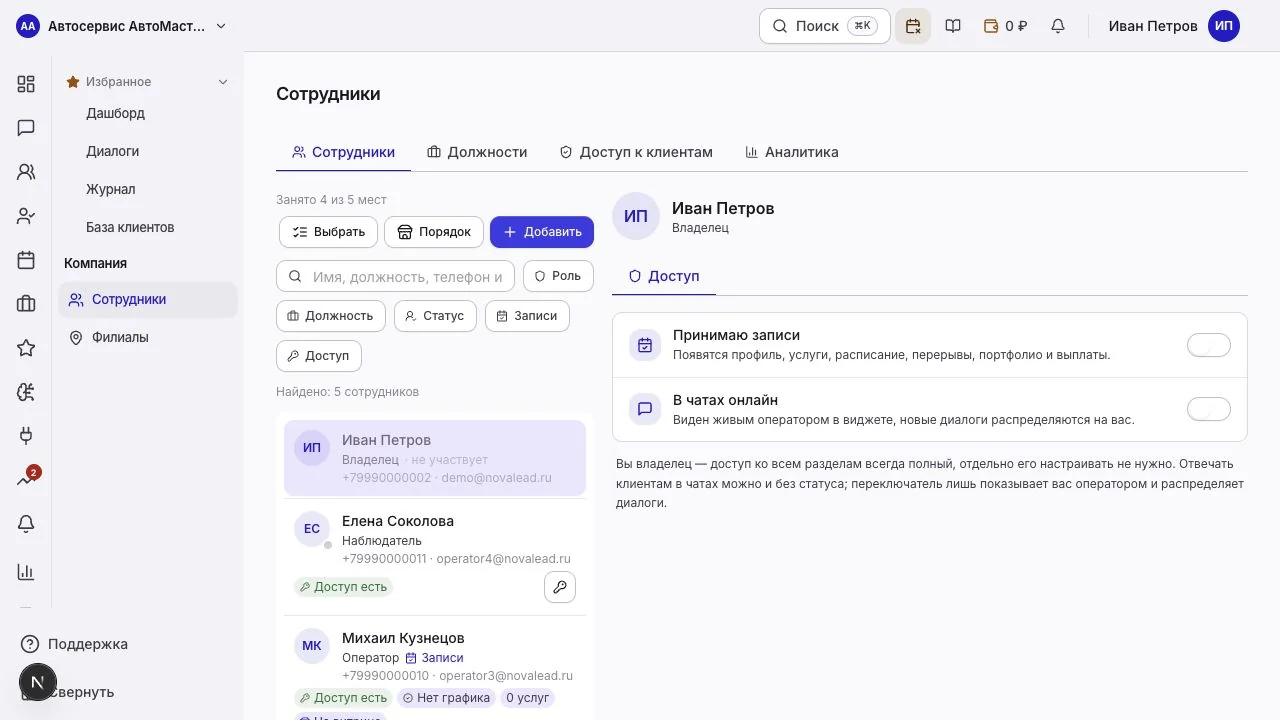
Task: Click the star icon in the left rail
Action: point(26,348)
